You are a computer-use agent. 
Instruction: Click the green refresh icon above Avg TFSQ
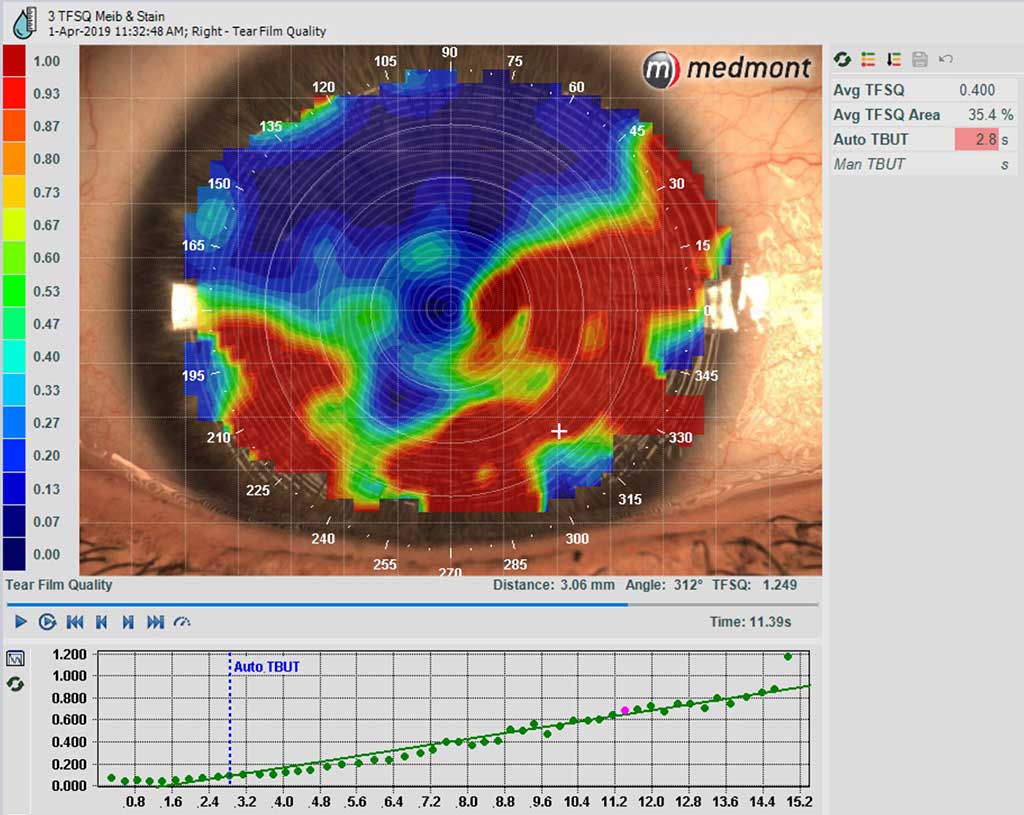point(842,60)
